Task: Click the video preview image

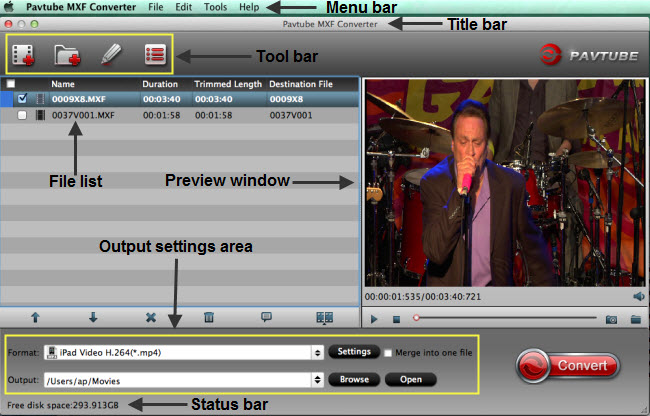Action: pos(505,183)
